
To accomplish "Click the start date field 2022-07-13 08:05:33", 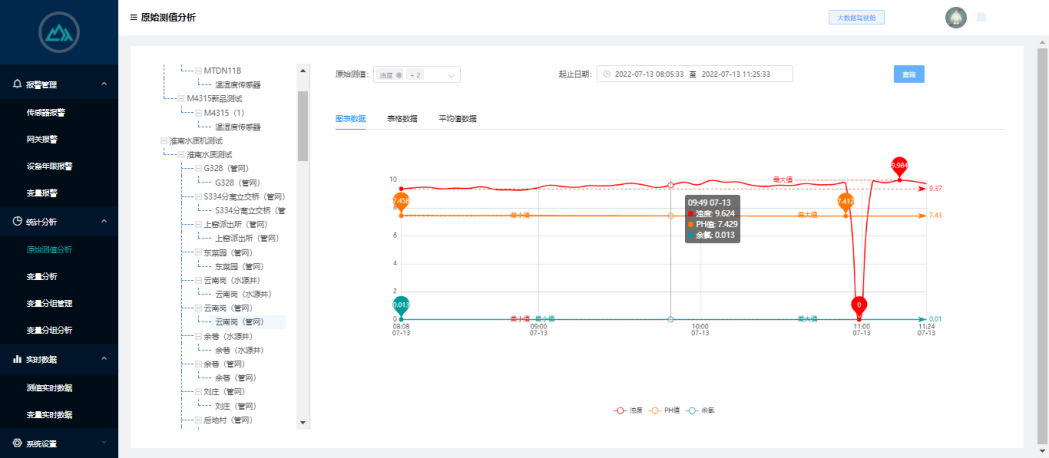I will coord(648,74).
